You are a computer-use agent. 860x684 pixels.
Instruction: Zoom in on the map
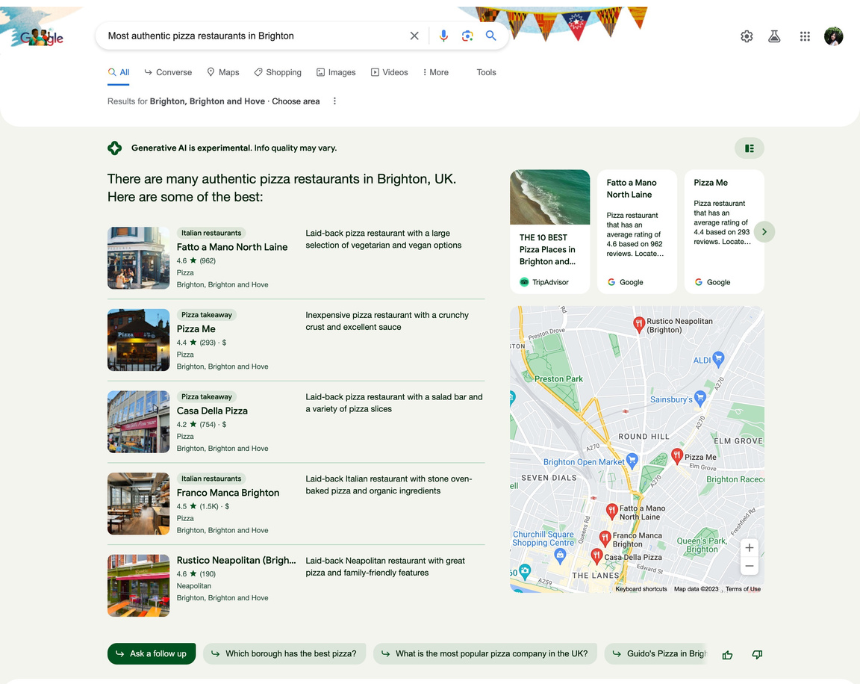point(749,547)
